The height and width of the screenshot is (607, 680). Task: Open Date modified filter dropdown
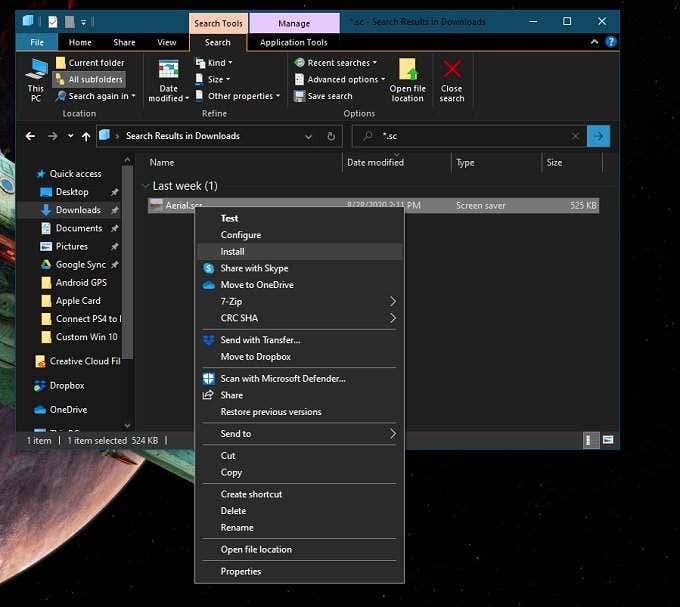tap(168, 81)
